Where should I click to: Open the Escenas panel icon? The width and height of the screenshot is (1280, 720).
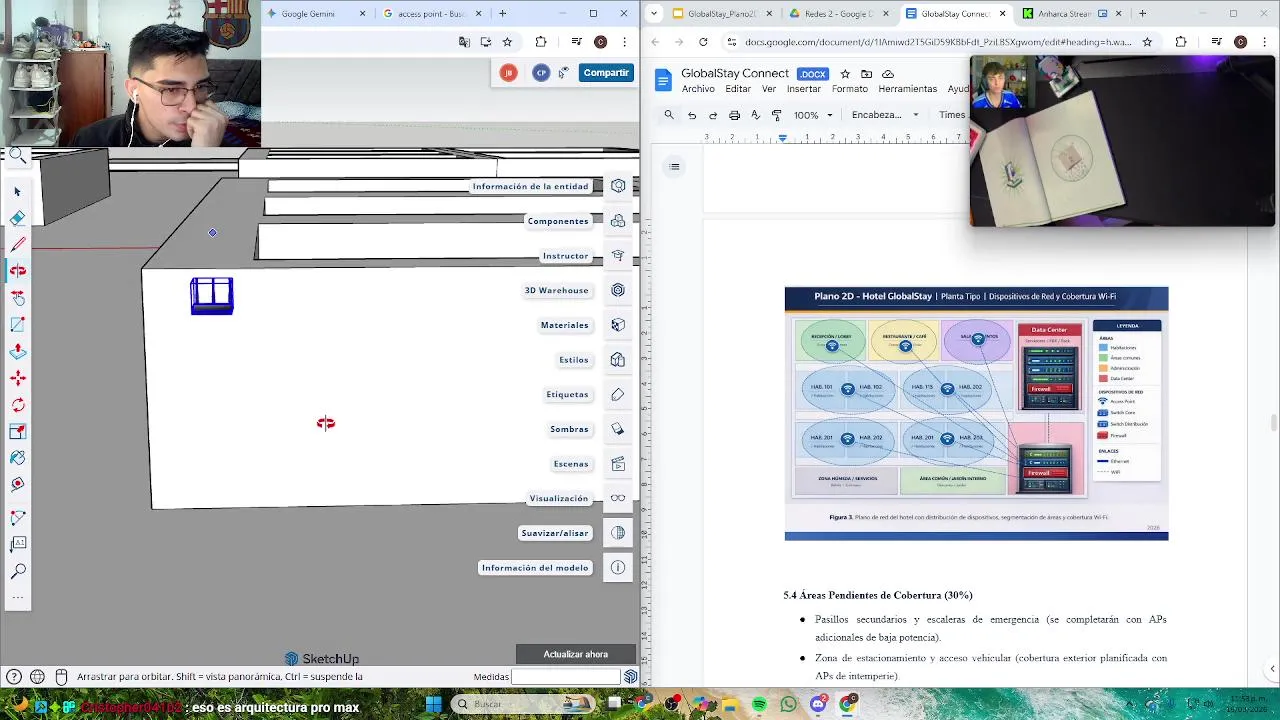point(618,464)
